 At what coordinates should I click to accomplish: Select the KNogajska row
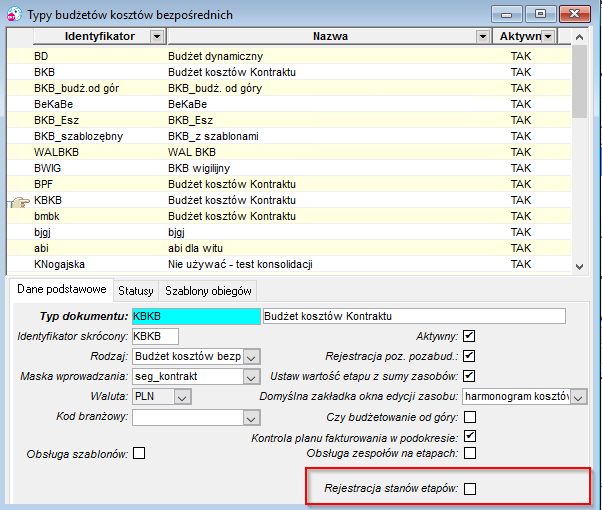(289, 264)
